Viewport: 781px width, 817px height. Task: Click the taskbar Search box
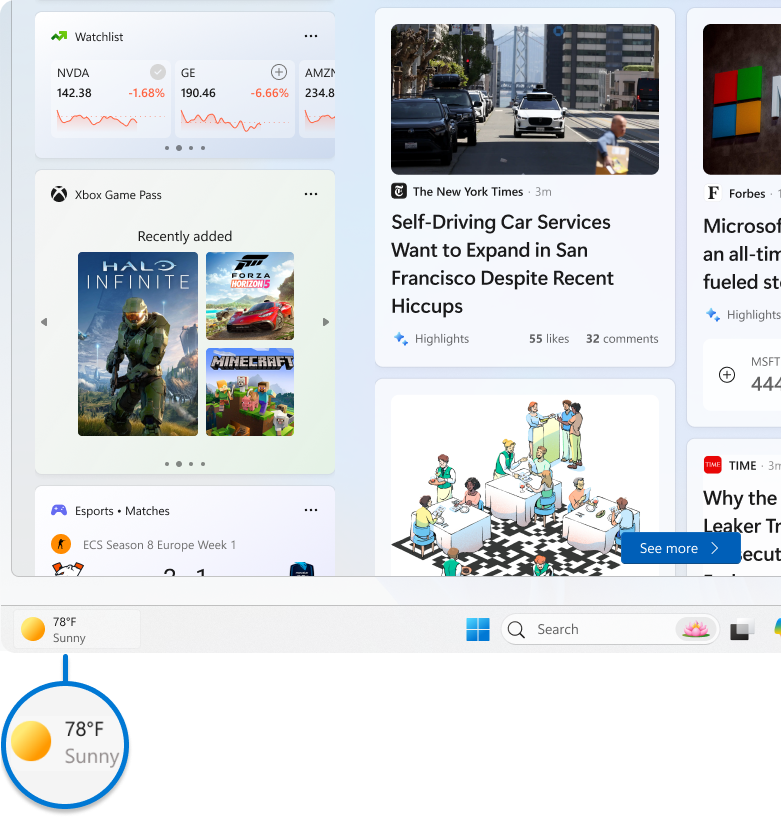[x=590, y=629]
